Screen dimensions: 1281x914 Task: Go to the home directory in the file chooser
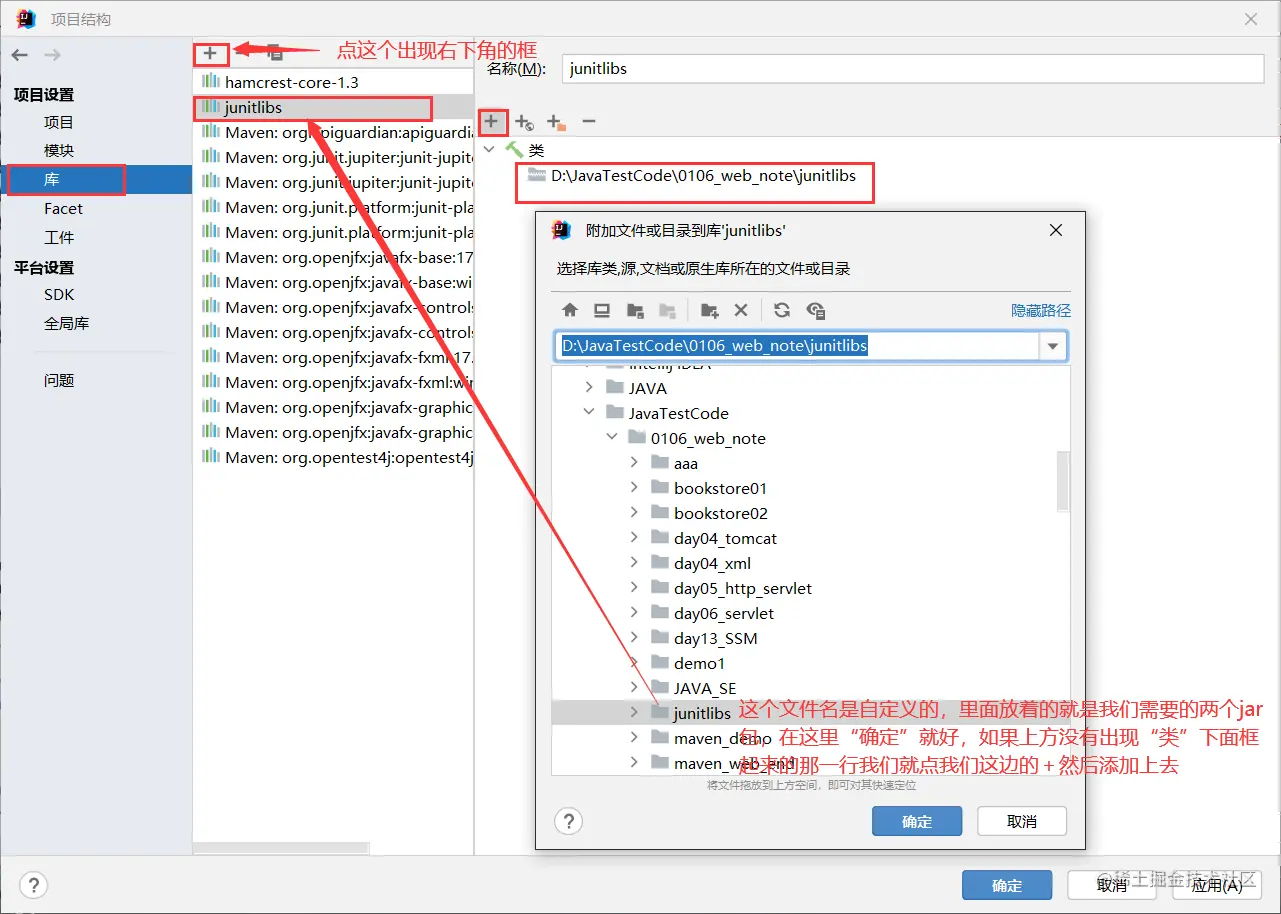coord(570,310)
